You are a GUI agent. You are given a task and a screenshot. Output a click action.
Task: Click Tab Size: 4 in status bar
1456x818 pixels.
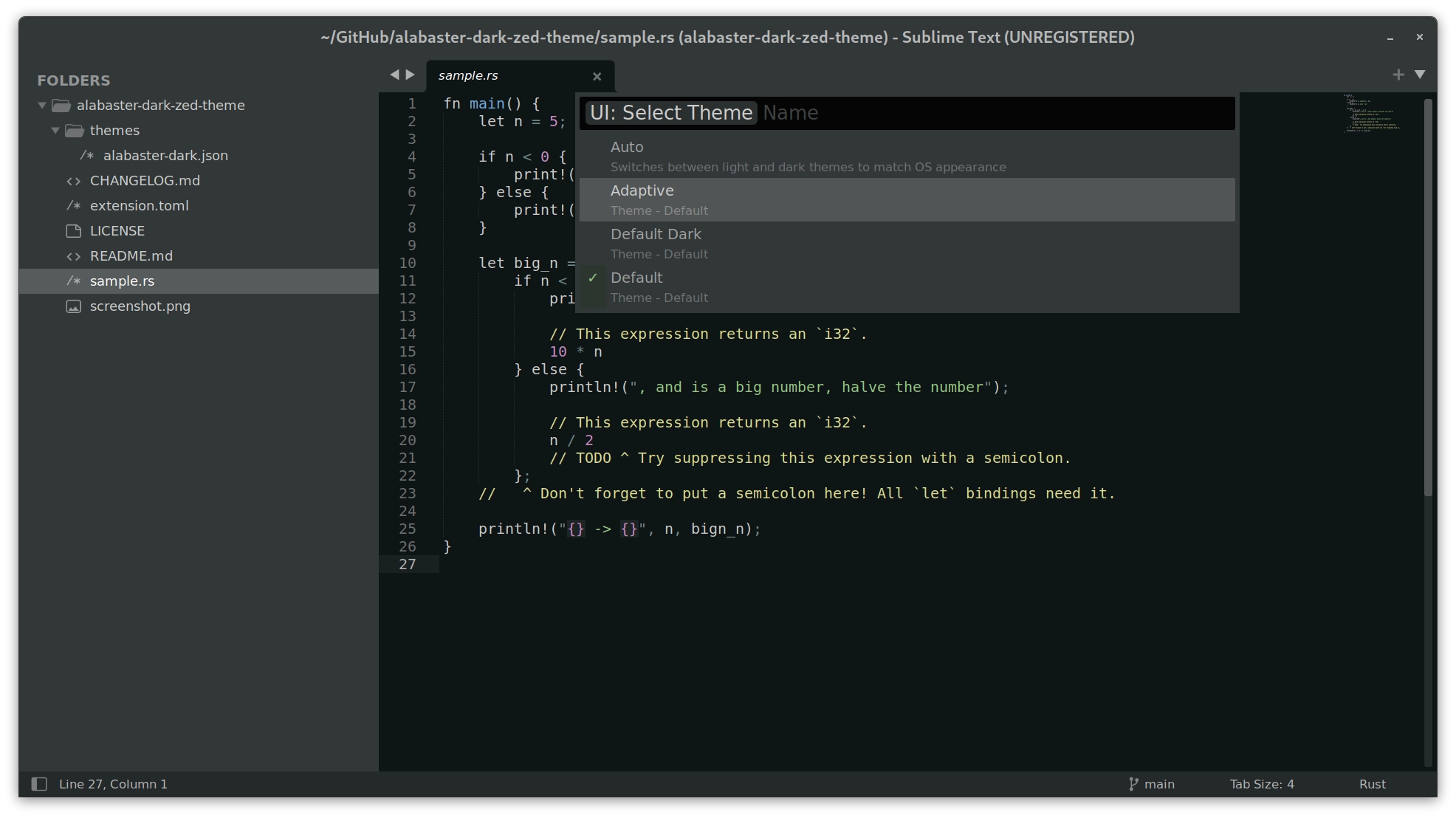(1262, 784)
